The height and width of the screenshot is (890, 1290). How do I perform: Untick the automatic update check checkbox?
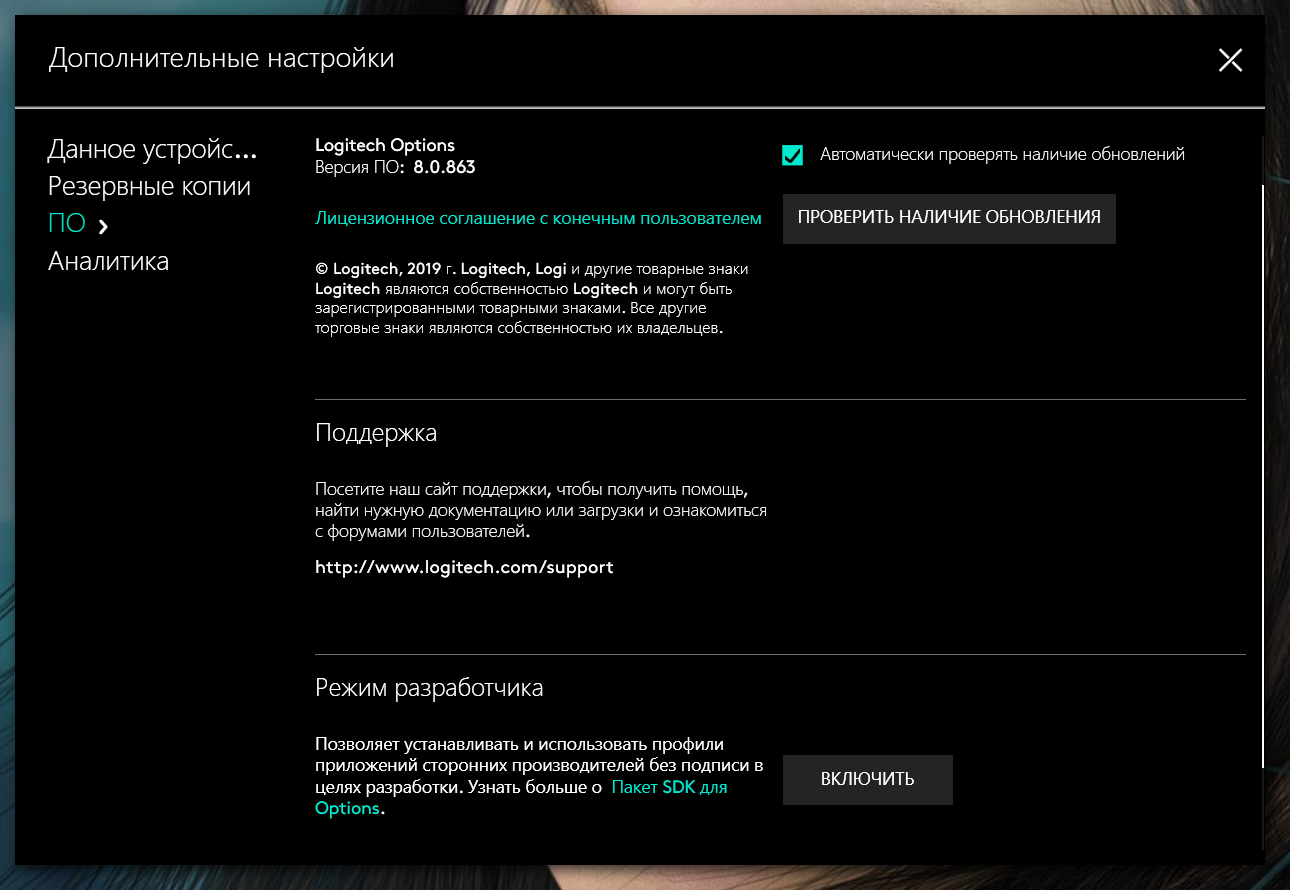(793, 155)
